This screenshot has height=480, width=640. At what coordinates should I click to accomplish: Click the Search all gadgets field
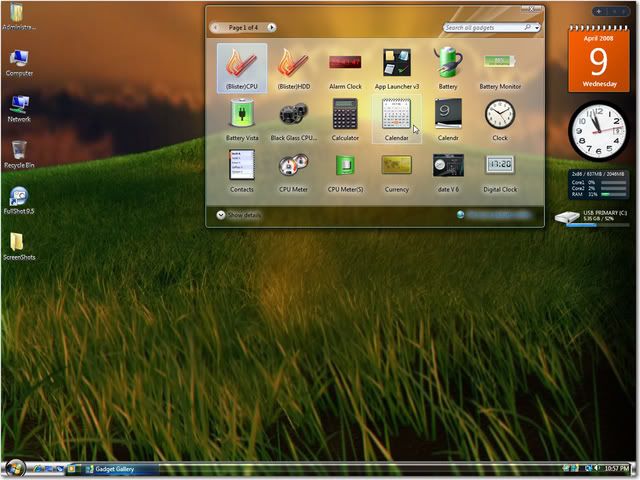click(487, 27)
